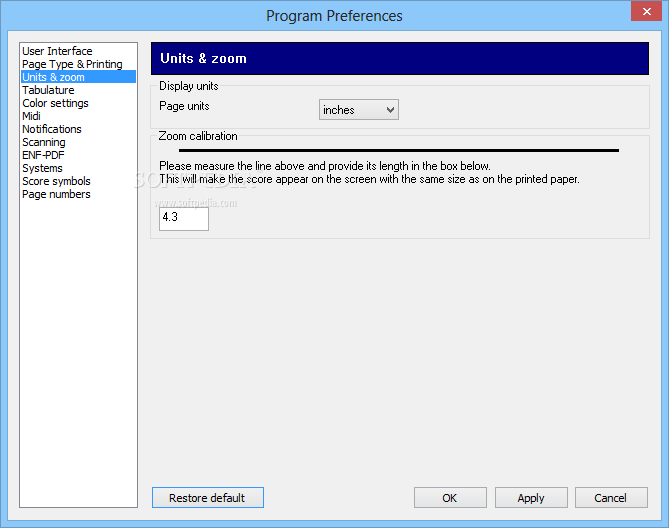Click the zoom calibration length field
Viewport: 669px width, 528px height.
tap(184, 219)
